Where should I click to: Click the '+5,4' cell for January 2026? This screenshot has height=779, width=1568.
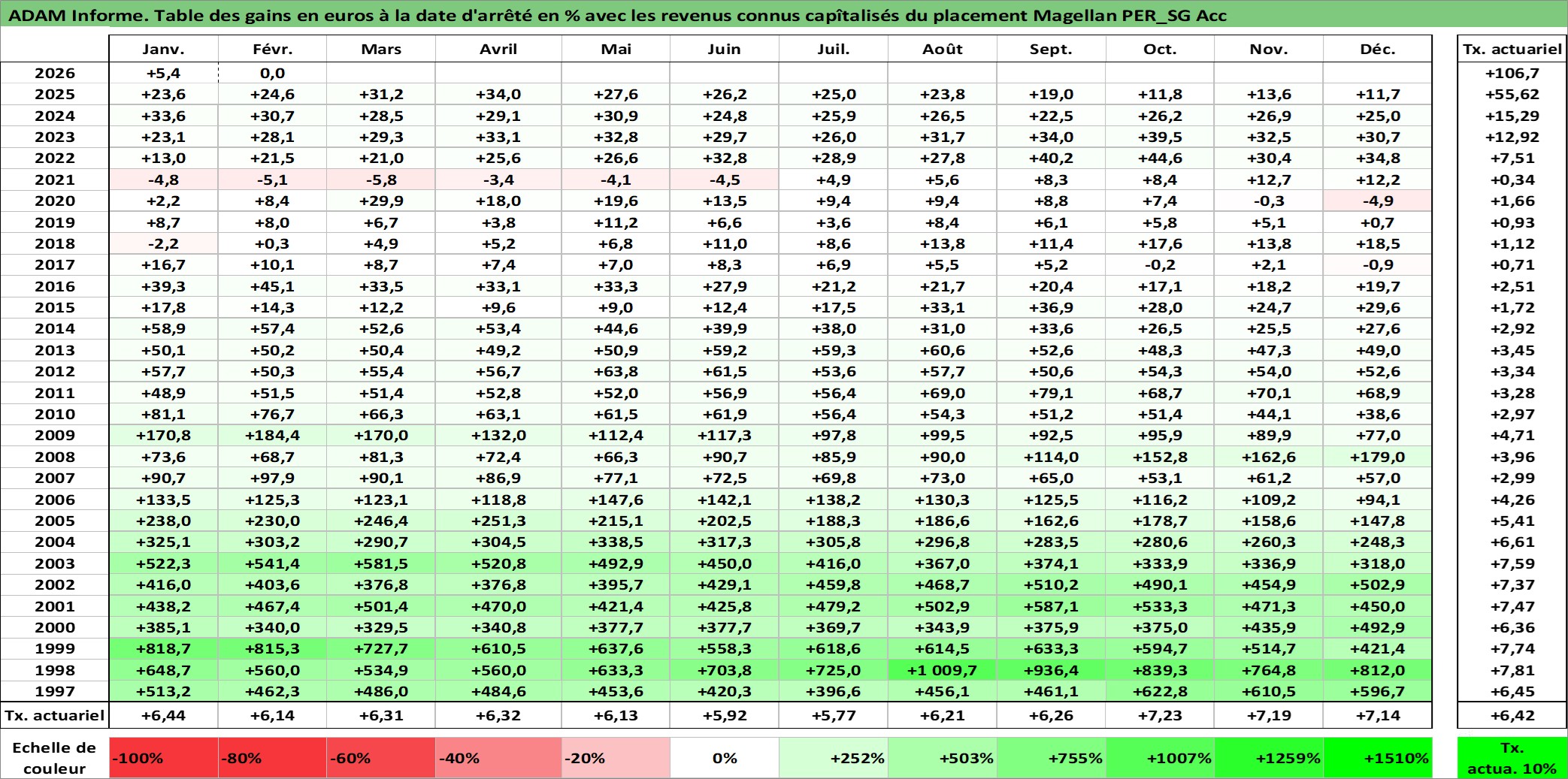(163, 74)
